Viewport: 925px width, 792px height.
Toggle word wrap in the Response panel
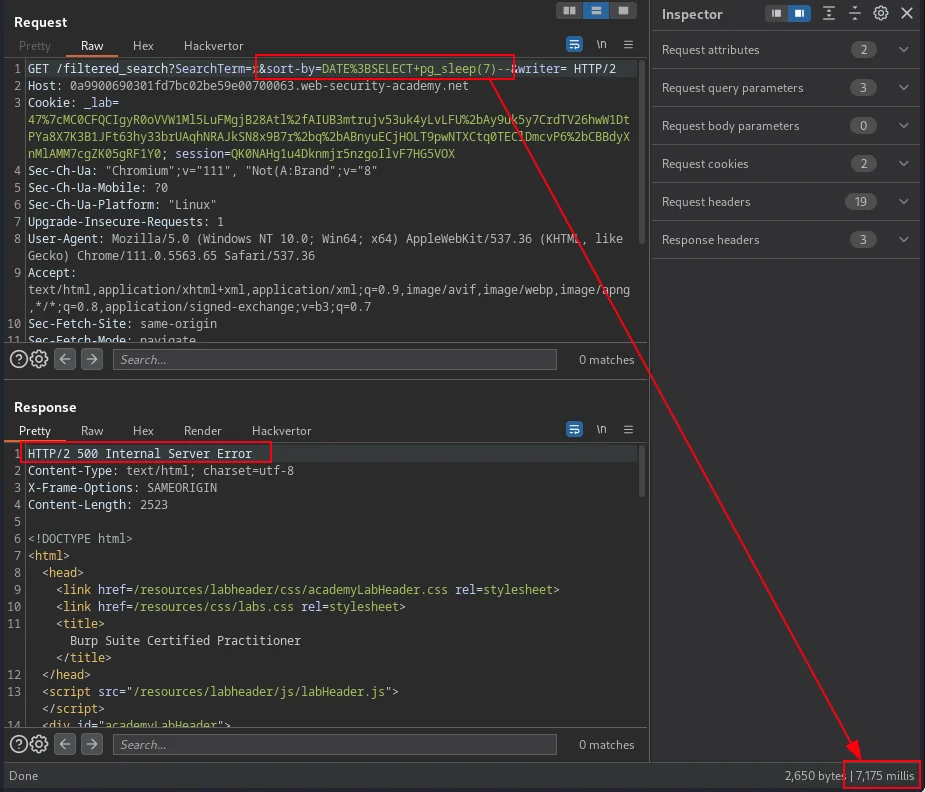574,430
